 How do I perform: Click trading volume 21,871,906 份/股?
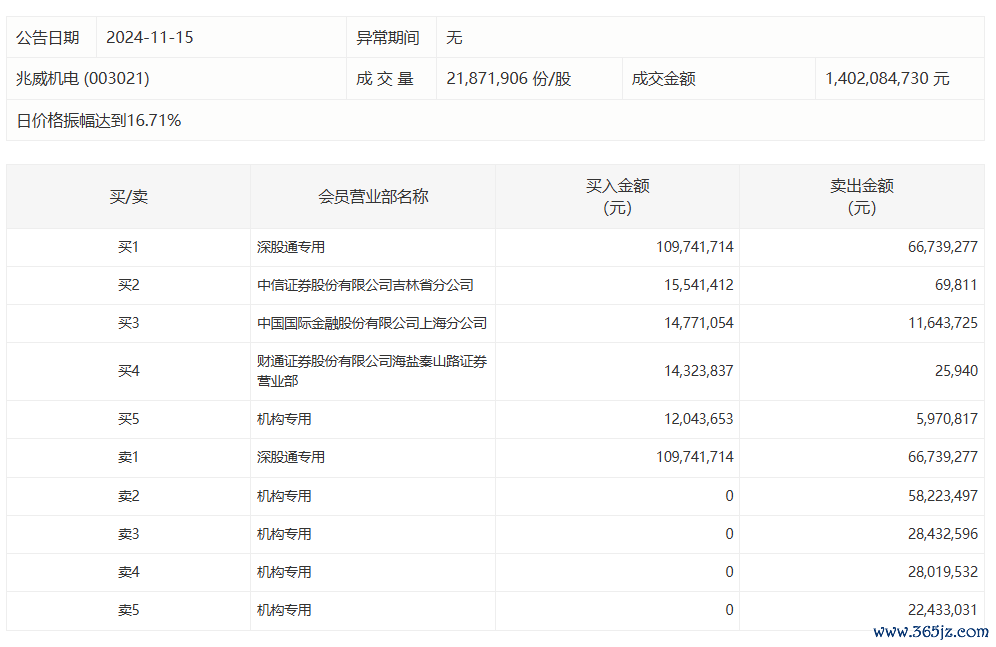click(508, 79)
